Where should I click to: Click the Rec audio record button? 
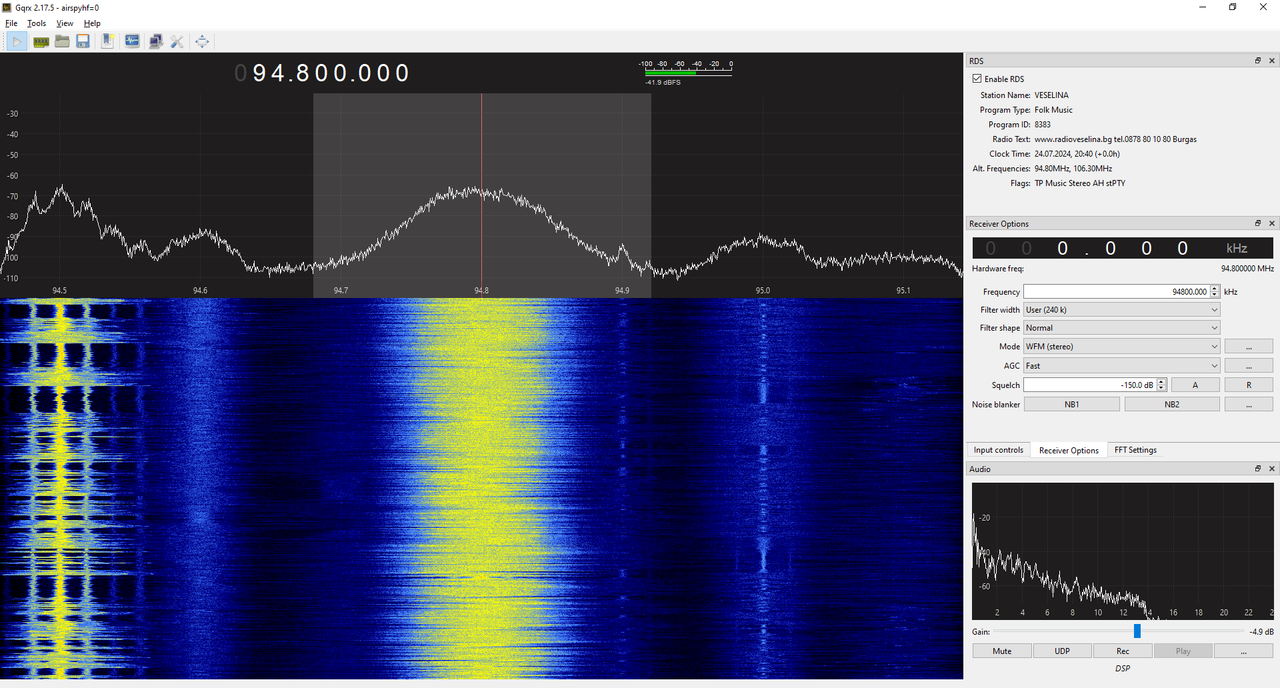pos(1123,651)
